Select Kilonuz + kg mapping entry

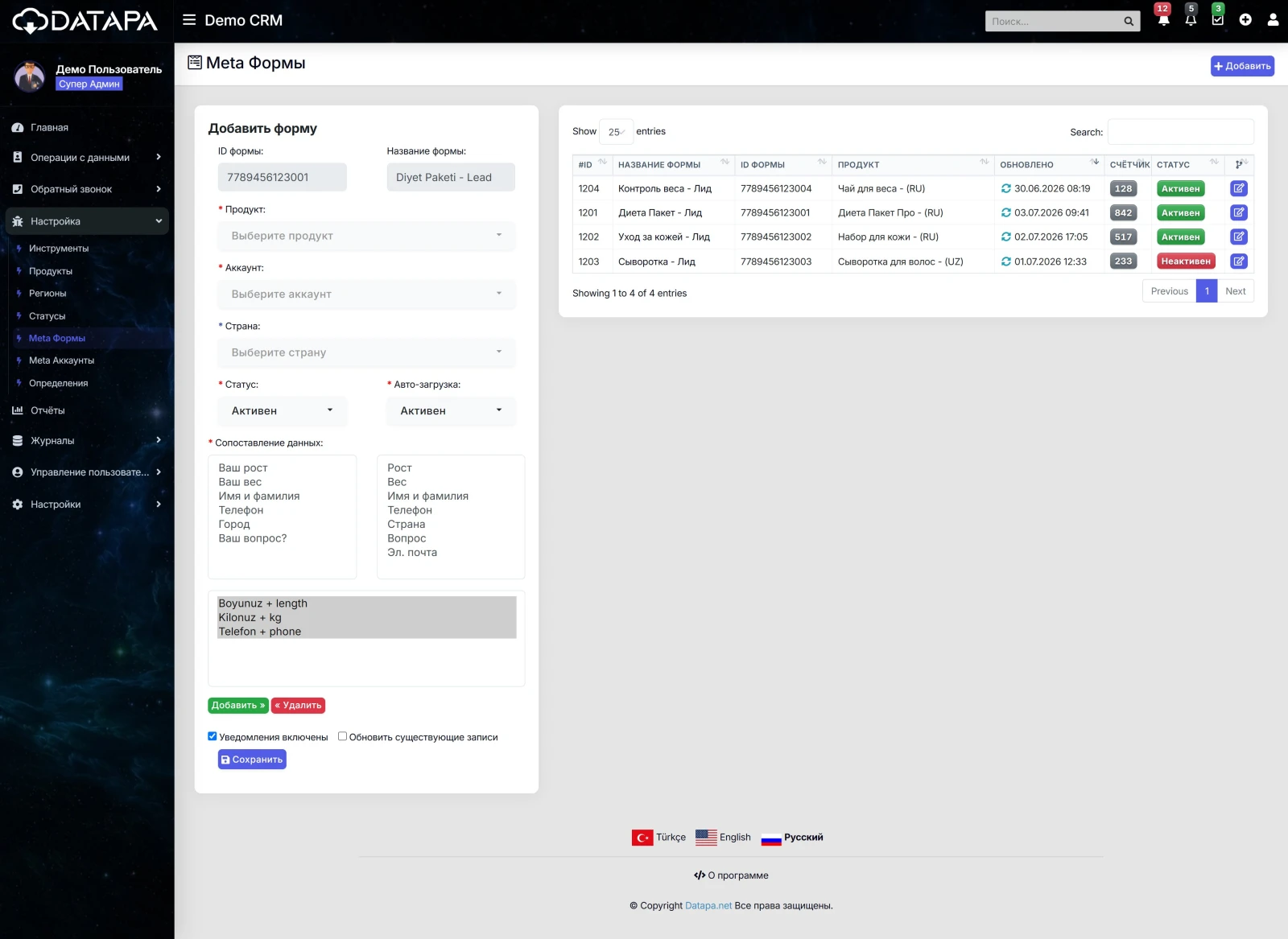[x=366, y=618]
